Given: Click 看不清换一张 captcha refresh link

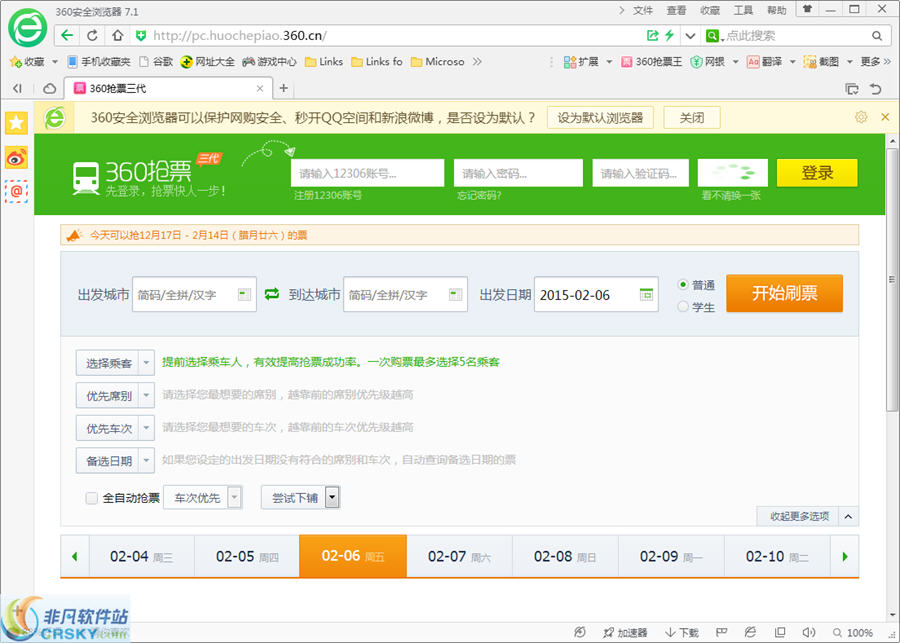Looking at the screenshot, I should coord(731,196).
